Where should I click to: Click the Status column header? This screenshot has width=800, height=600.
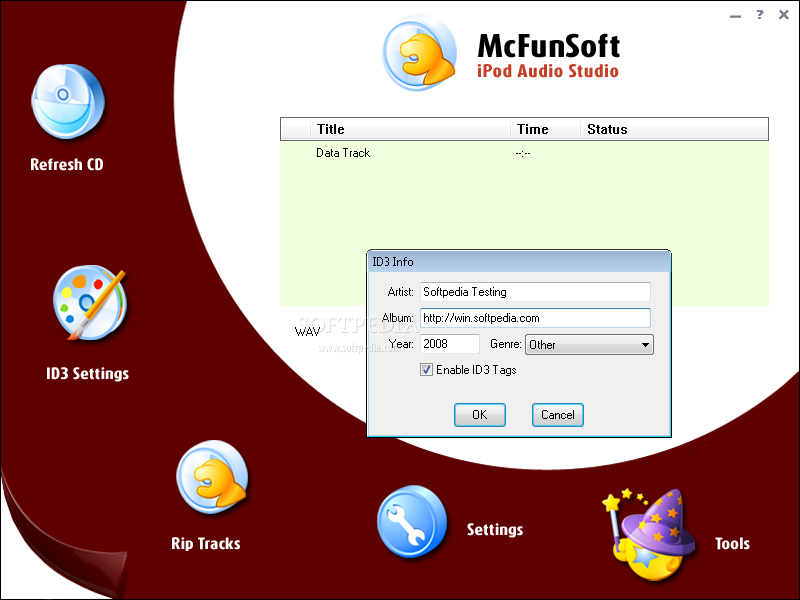(x=674, y=129)
